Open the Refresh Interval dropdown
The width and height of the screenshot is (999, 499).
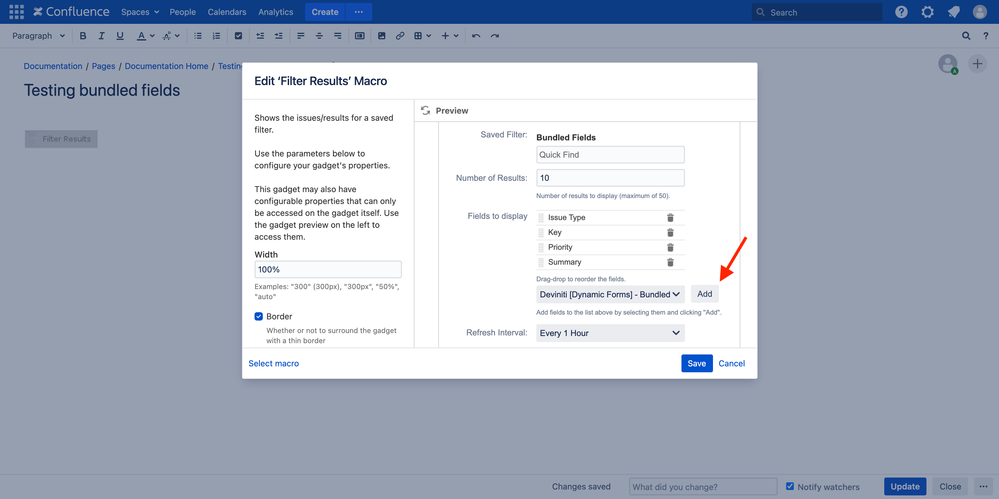(x=610, y=333)
